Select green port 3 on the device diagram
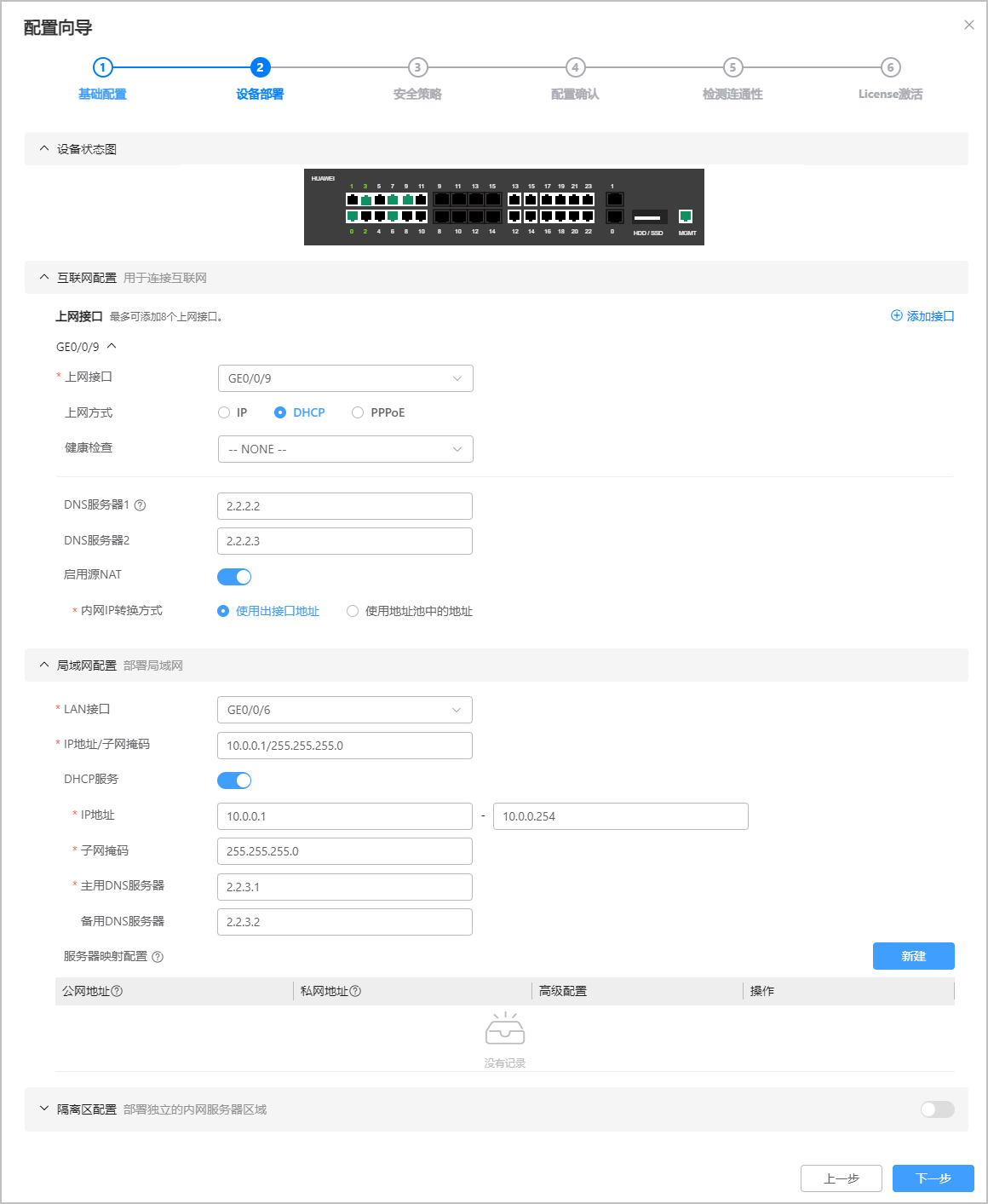Image resolution: width=988 pixels, height=1204 pixels. tap(365, 199)
